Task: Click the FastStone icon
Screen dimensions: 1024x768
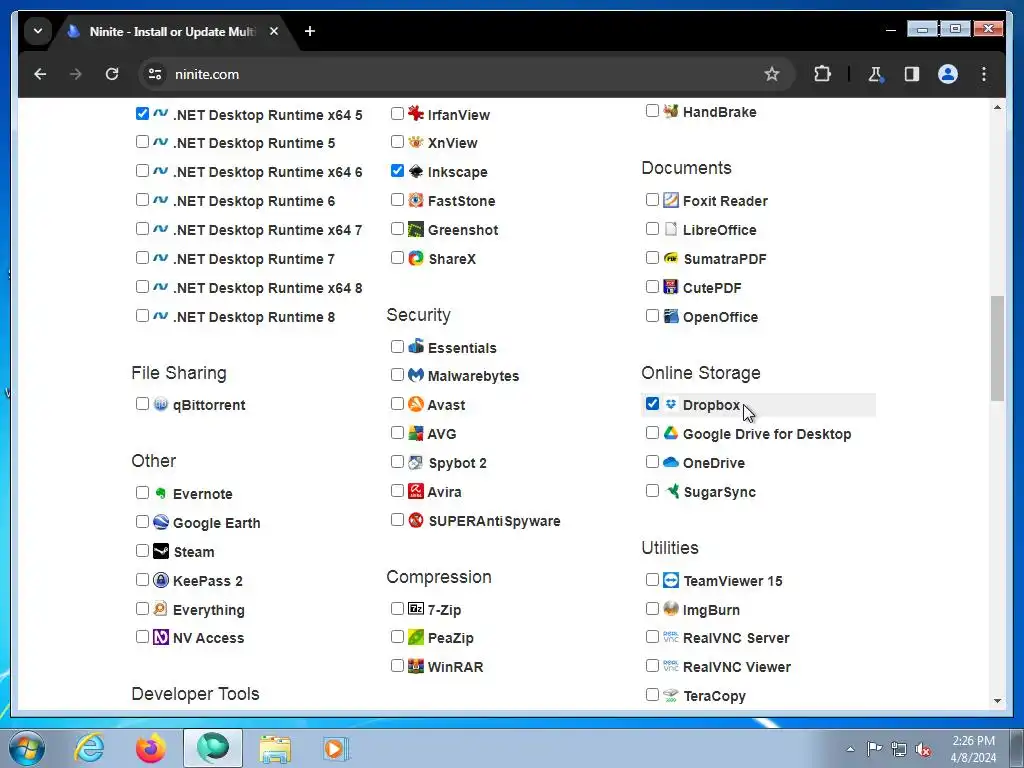Action: coord(415,200)
